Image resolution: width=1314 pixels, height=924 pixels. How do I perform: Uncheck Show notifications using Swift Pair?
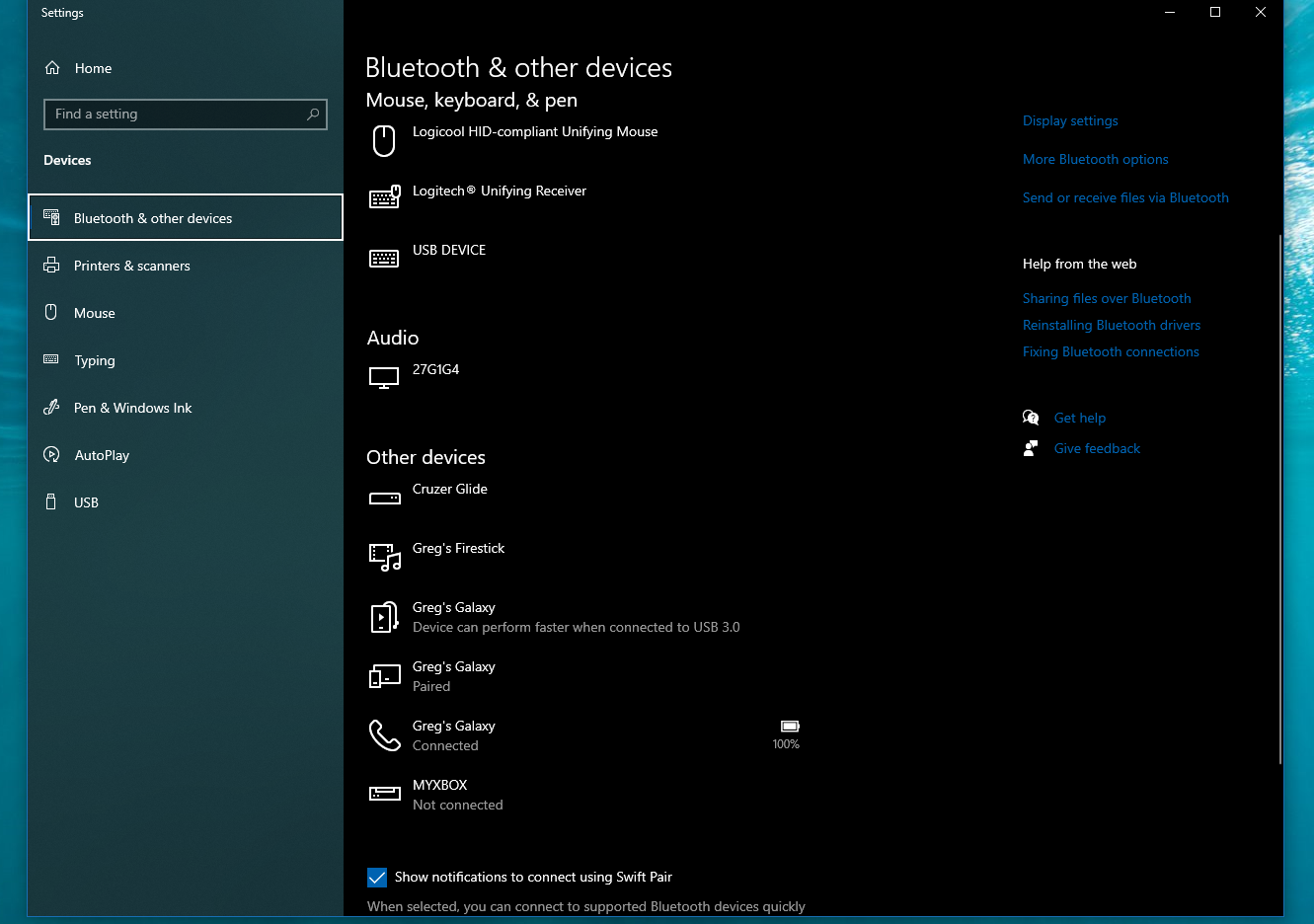pos(377,878)
